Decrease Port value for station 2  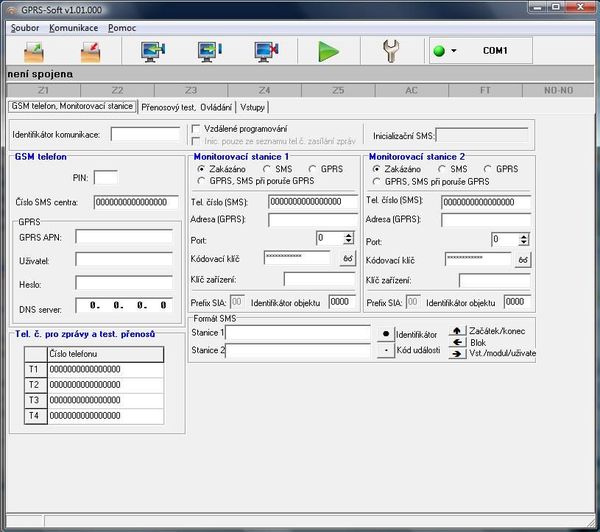[524, 243]
